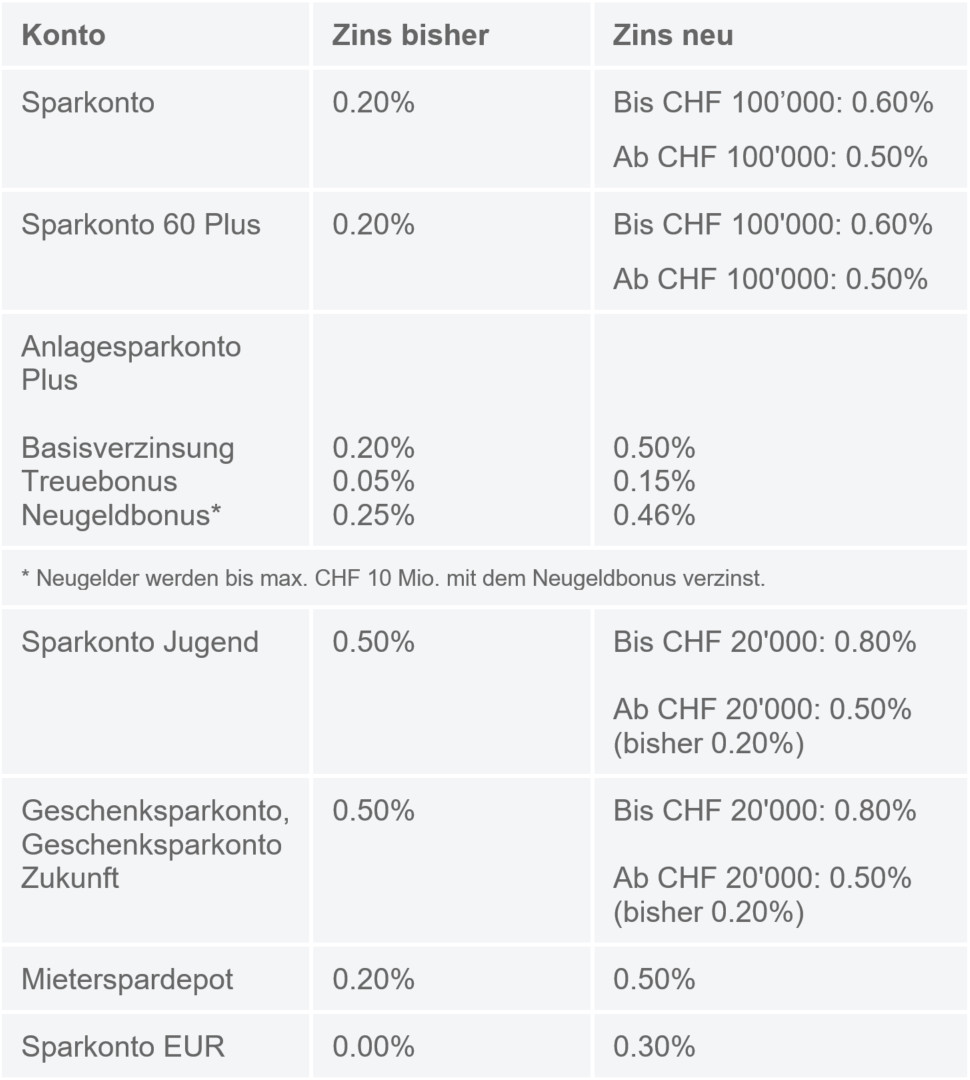The height and width of the screenshot is (1080, 970).
Task: Click the 0.25% previous Neugeldbonus rate
Action: coord(373,515)
